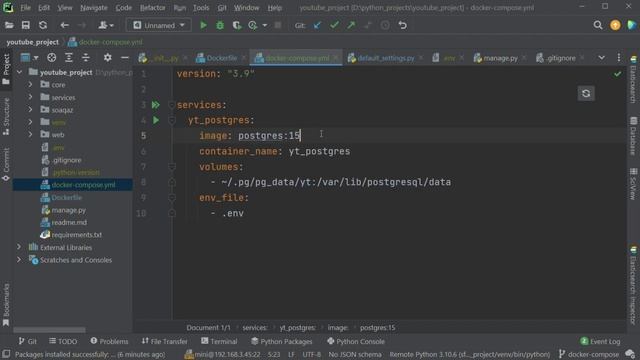Viewport: 640px width, 360px height.
Task: Commit changes with the green checkmark
Action: (x=334, y=25)
